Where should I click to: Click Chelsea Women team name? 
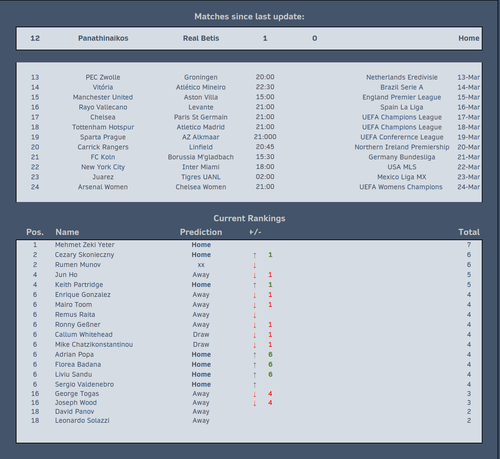pos(201,187)
